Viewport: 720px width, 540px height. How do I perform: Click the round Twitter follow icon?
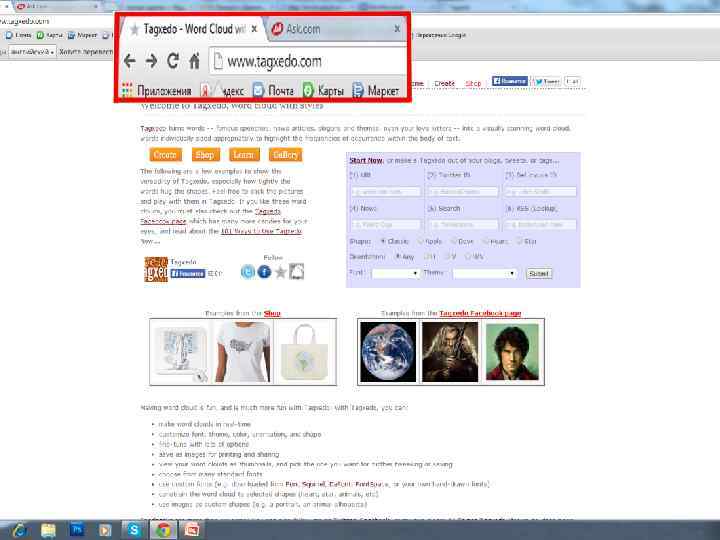click(x=248, y=272)
